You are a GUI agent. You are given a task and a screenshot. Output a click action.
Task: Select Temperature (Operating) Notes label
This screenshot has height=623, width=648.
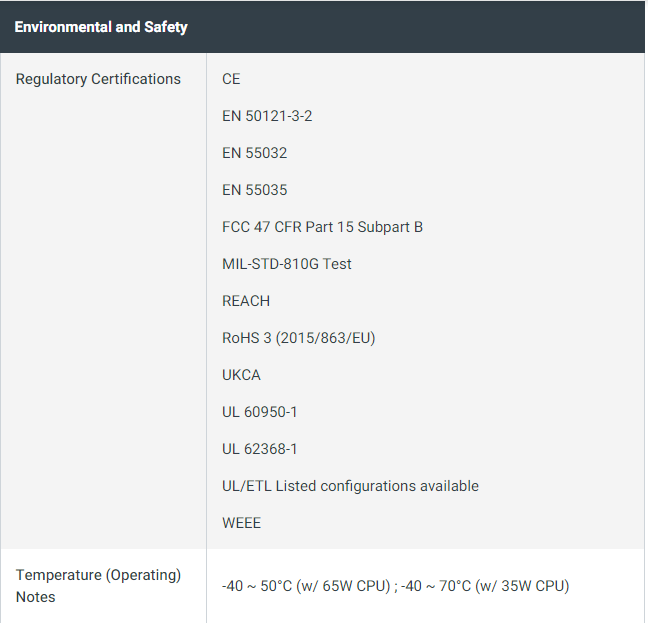coord(98,586)
